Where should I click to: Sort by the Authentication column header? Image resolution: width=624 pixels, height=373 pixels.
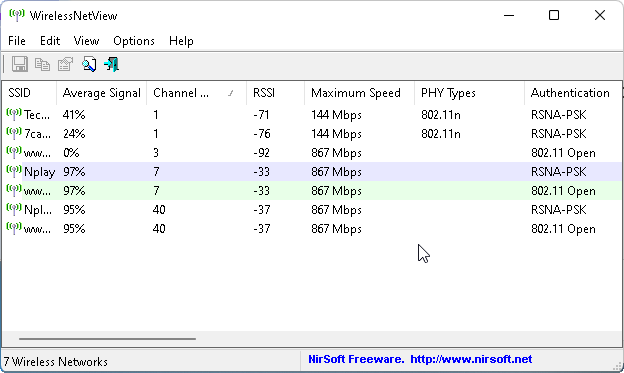[x=573, y=93]
